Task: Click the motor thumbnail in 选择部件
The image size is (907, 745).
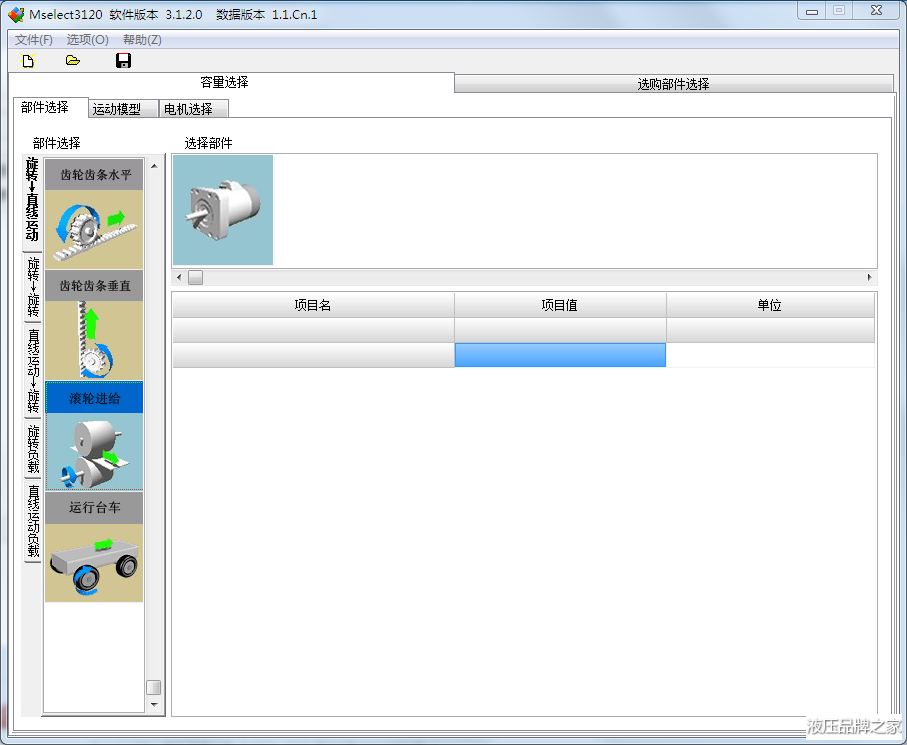Action: coord(223,210)
